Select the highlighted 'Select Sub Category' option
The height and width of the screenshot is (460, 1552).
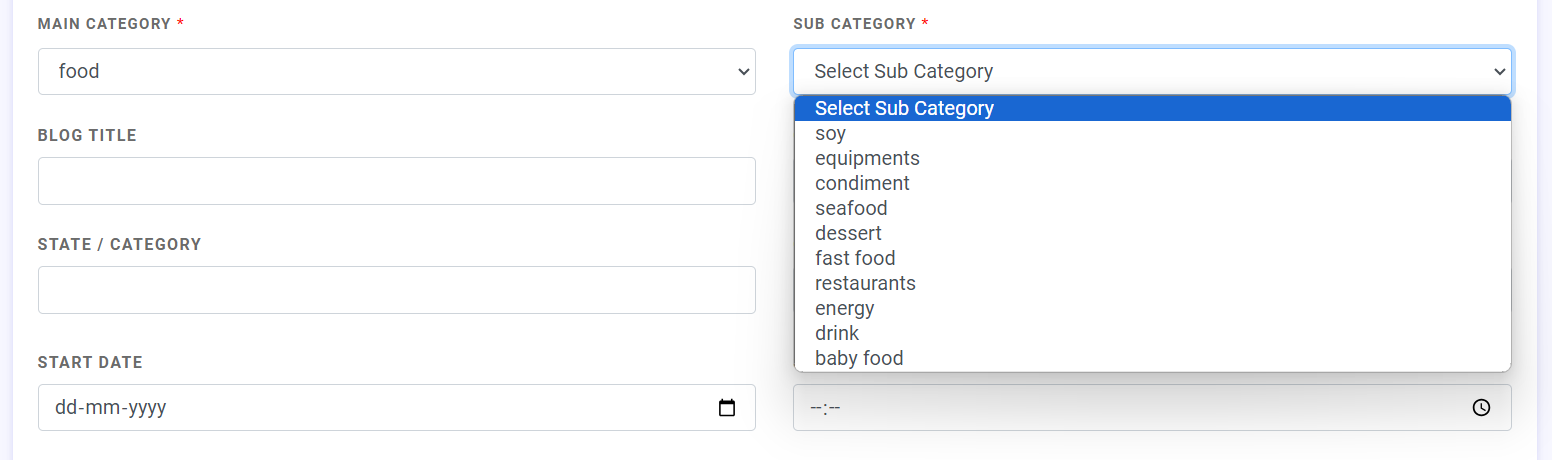(x=904, y=108)
